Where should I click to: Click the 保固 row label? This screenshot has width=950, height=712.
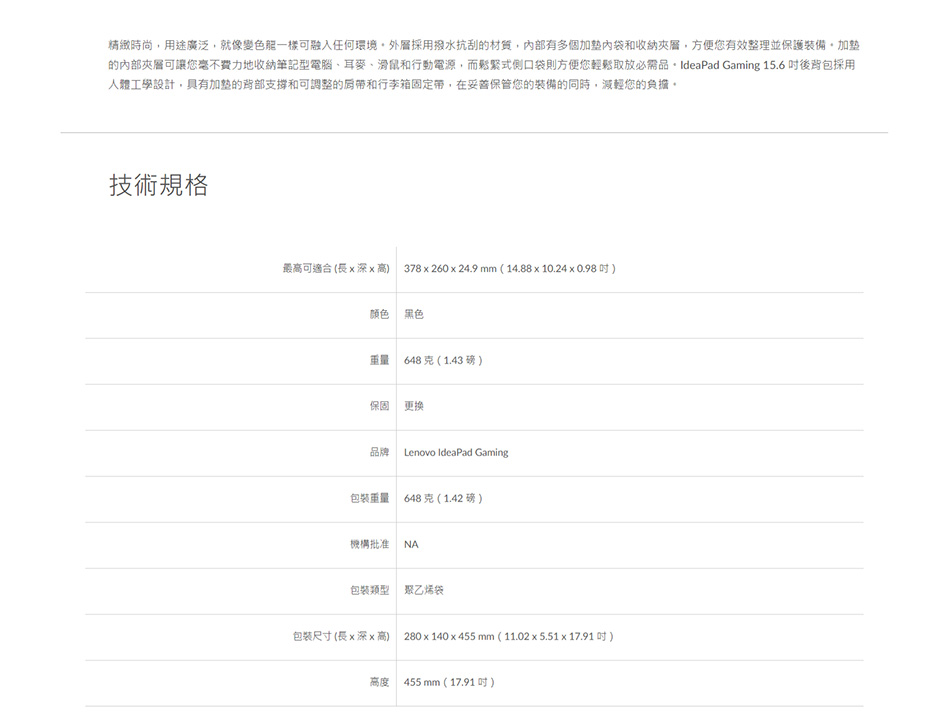[378, 407]
